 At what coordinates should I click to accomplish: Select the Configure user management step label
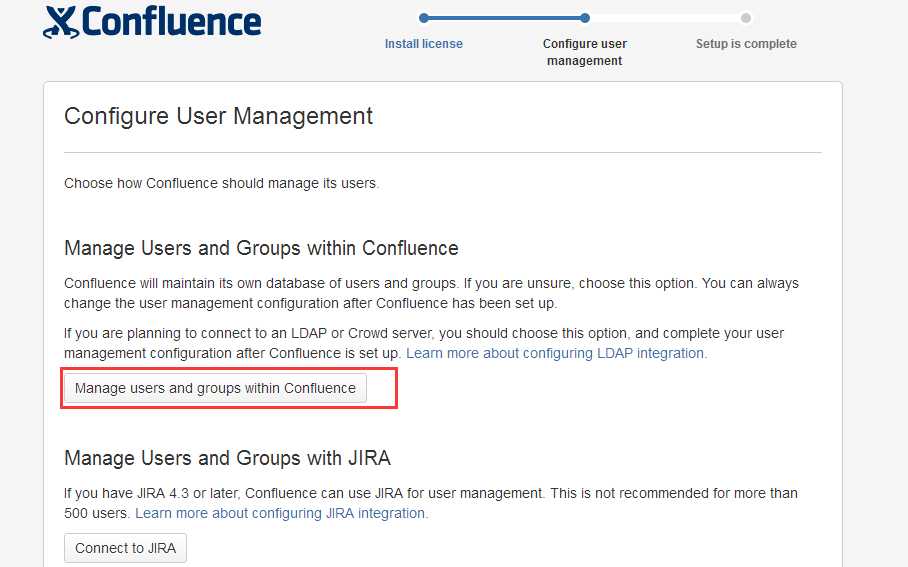click(x=585, y=52)
